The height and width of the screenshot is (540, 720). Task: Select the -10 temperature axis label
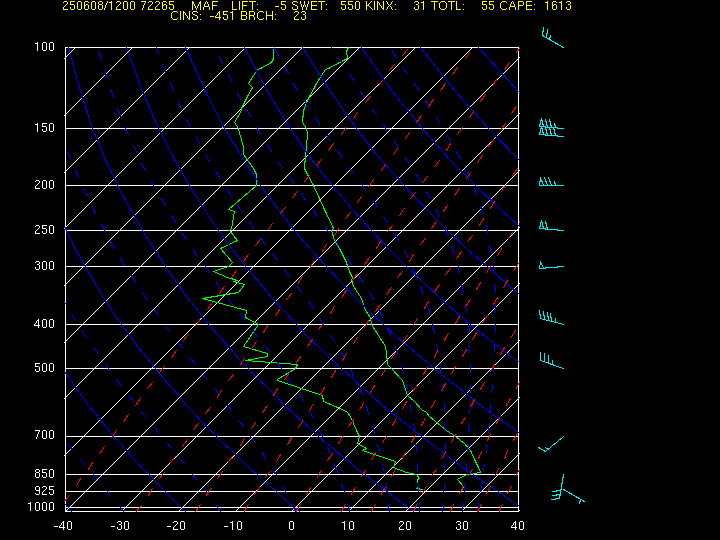pos(233,526)
